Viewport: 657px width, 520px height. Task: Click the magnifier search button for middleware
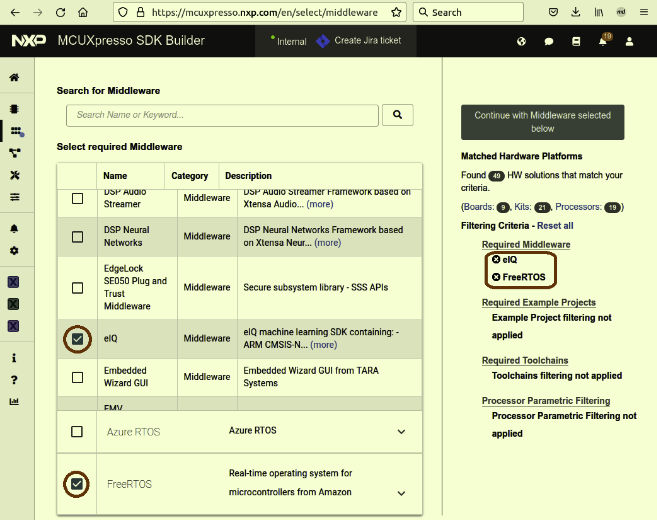click(398, 115)
